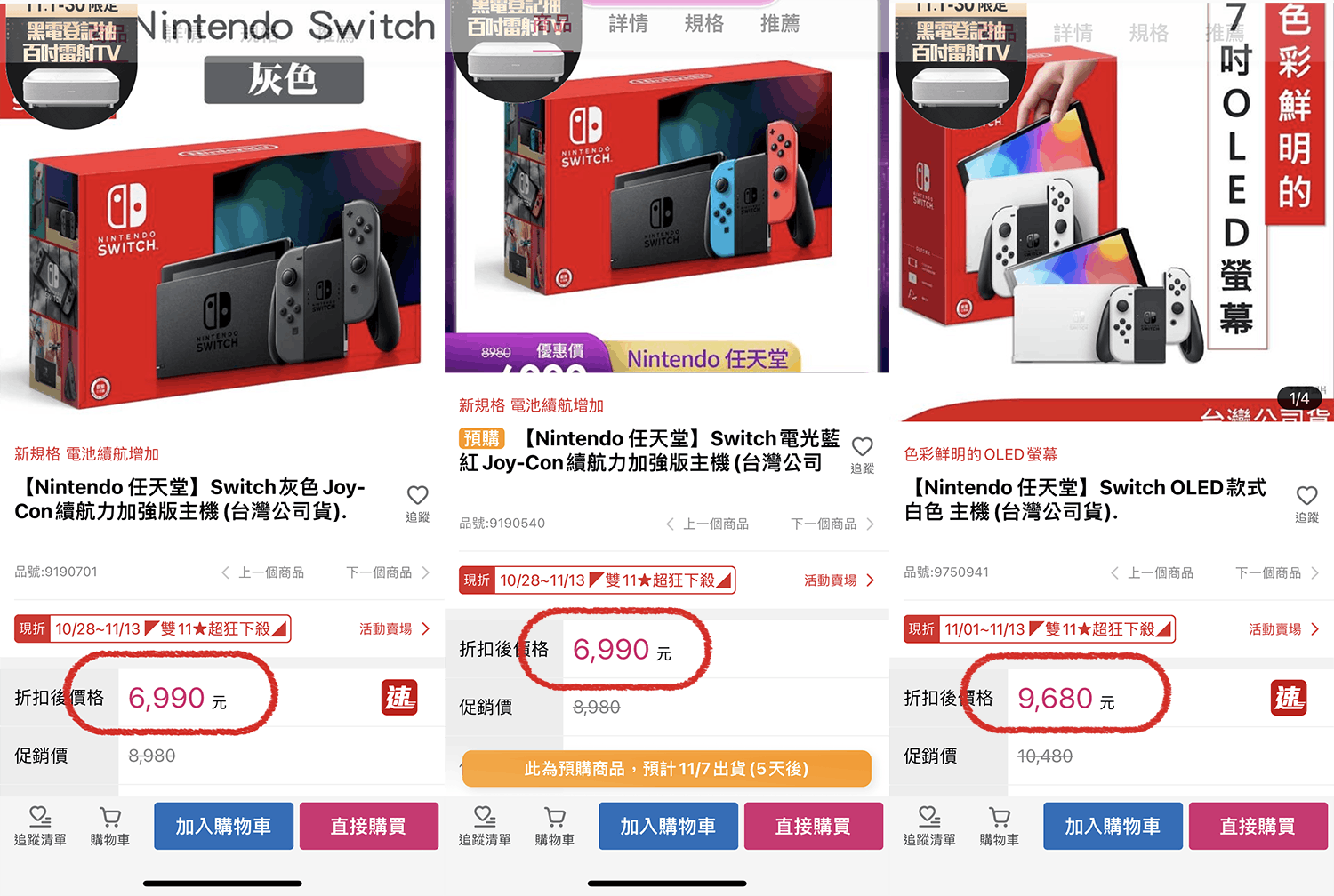Open 追蹤清單 icon under gray Switch
The width and height of the screenshot is (1334, 896).
click(x=40, y=826)
